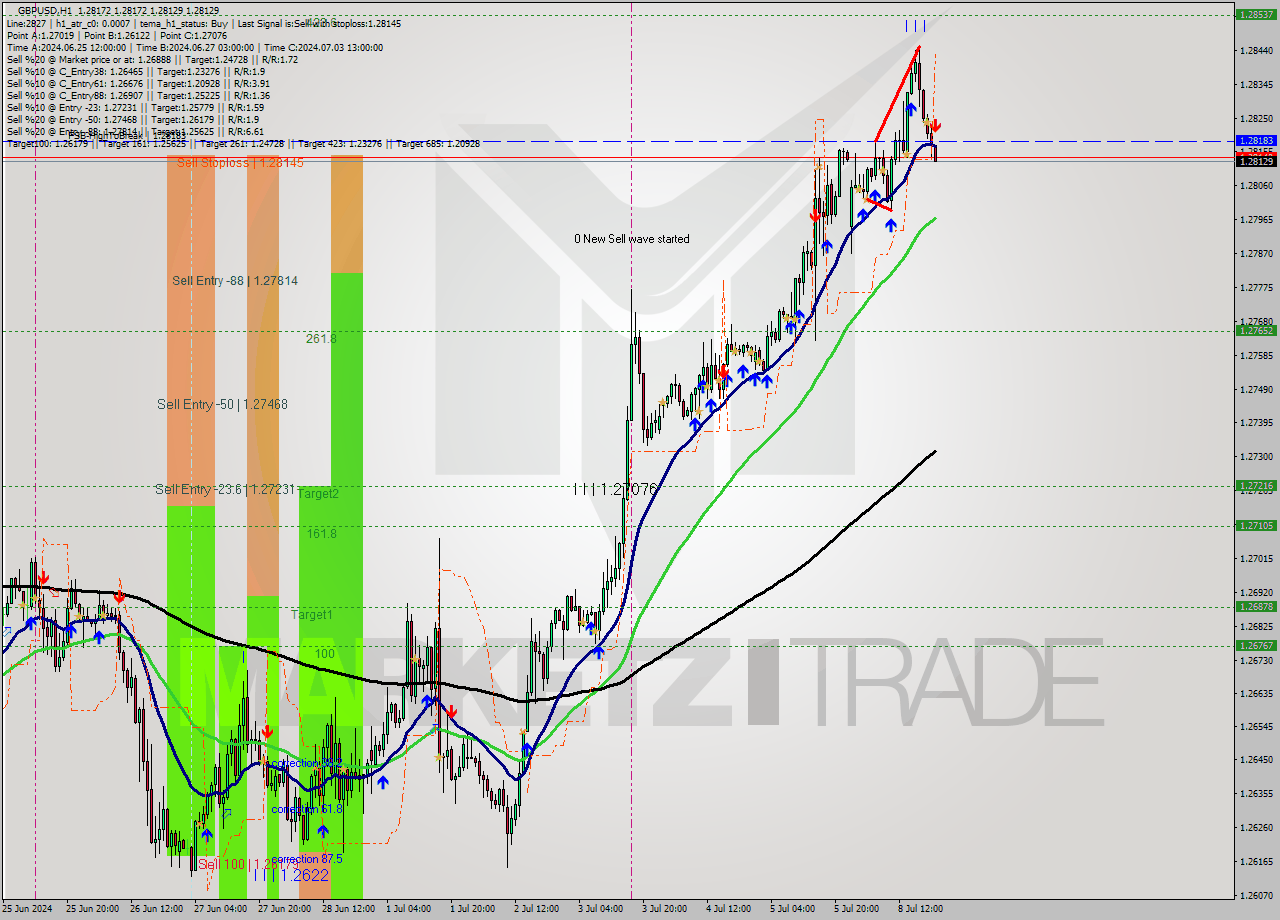Click the 1.27490 price axis value
Image resolution: width=1280 pixels, height=920 pixels.
coord(1256,389)
